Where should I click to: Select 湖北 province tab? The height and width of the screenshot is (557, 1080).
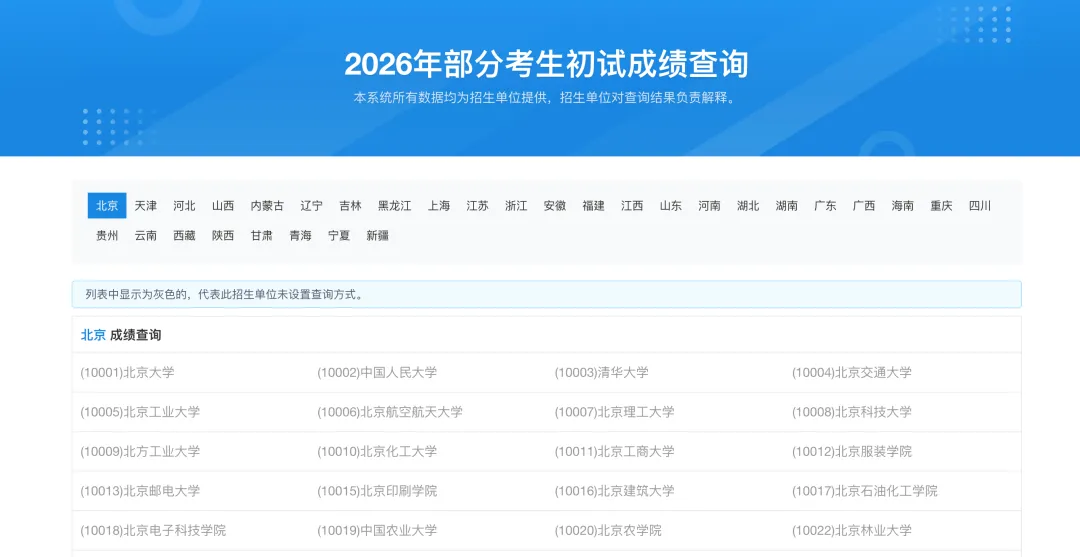click(747, 205)
